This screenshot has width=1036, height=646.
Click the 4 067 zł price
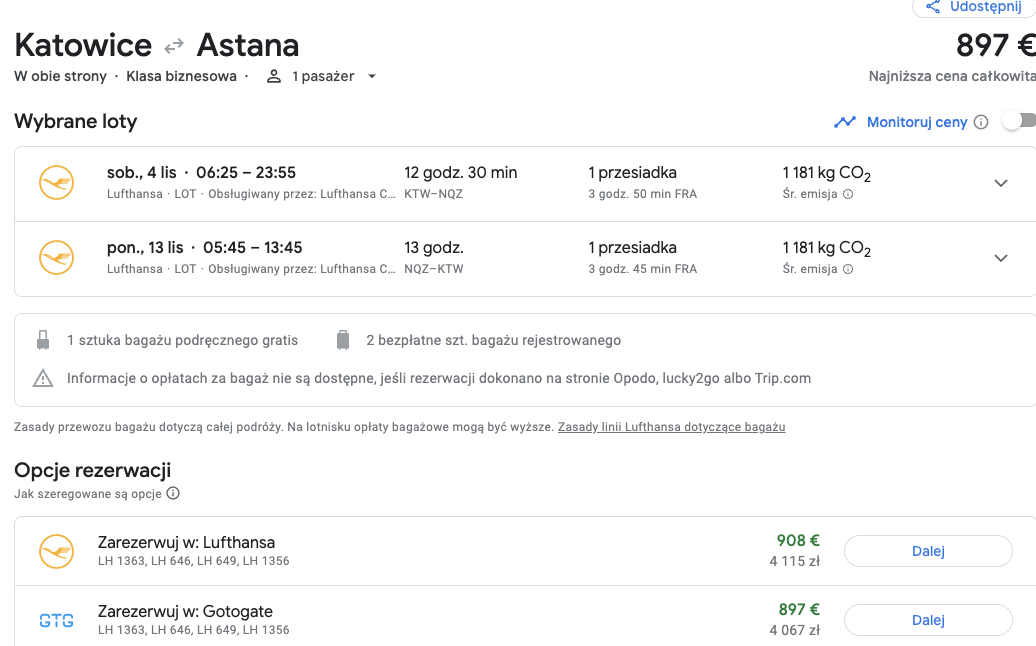(794, 630)
